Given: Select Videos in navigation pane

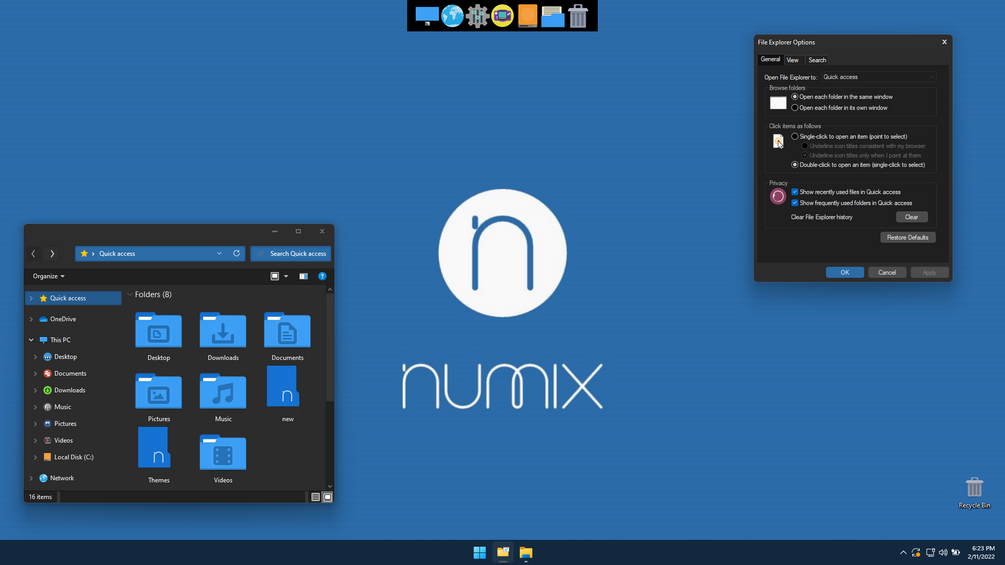Looking at the screenshot, I should [x=63, y=440].
